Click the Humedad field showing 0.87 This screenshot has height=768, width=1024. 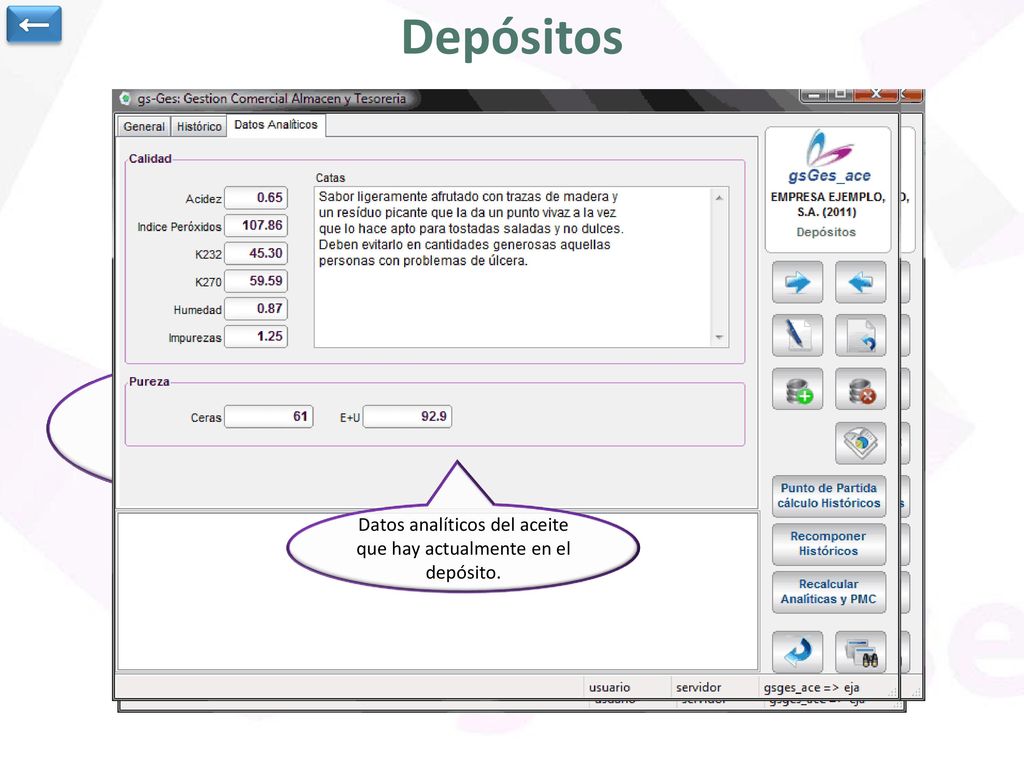coord(256,308)
